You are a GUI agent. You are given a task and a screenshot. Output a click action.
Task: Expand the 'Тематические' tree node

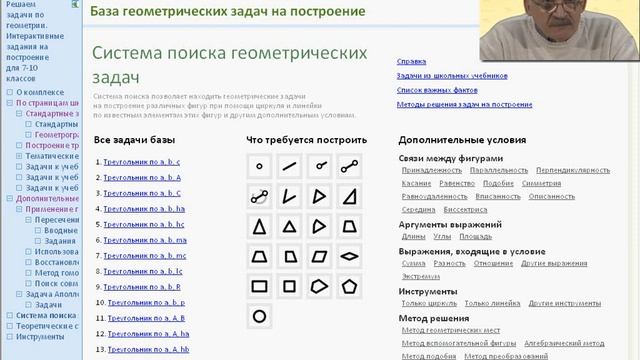pyautogui.click(x=19, y=156)
